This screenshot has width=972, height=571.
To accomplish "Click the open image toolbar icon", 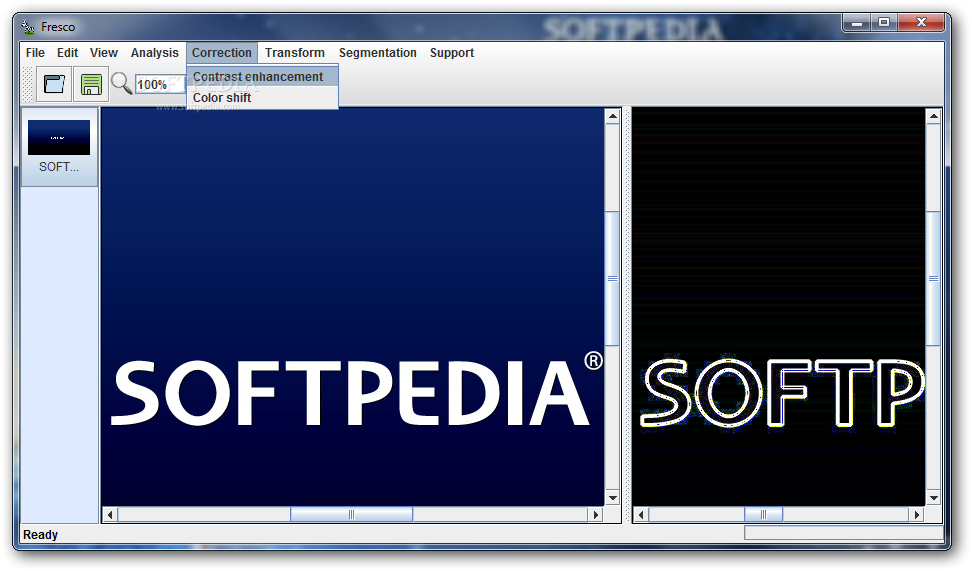I will (54, 84).
